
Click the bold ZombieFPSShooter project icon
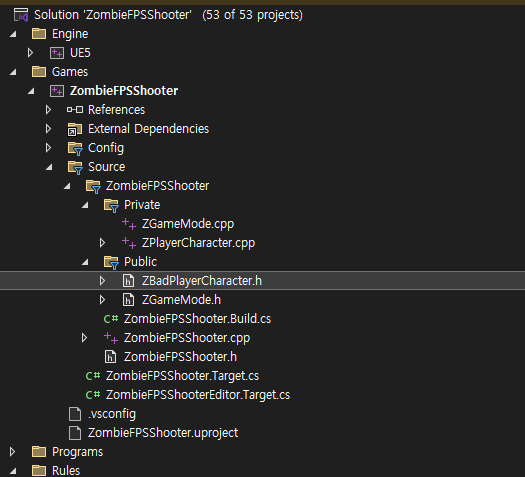tap(57, 91)
